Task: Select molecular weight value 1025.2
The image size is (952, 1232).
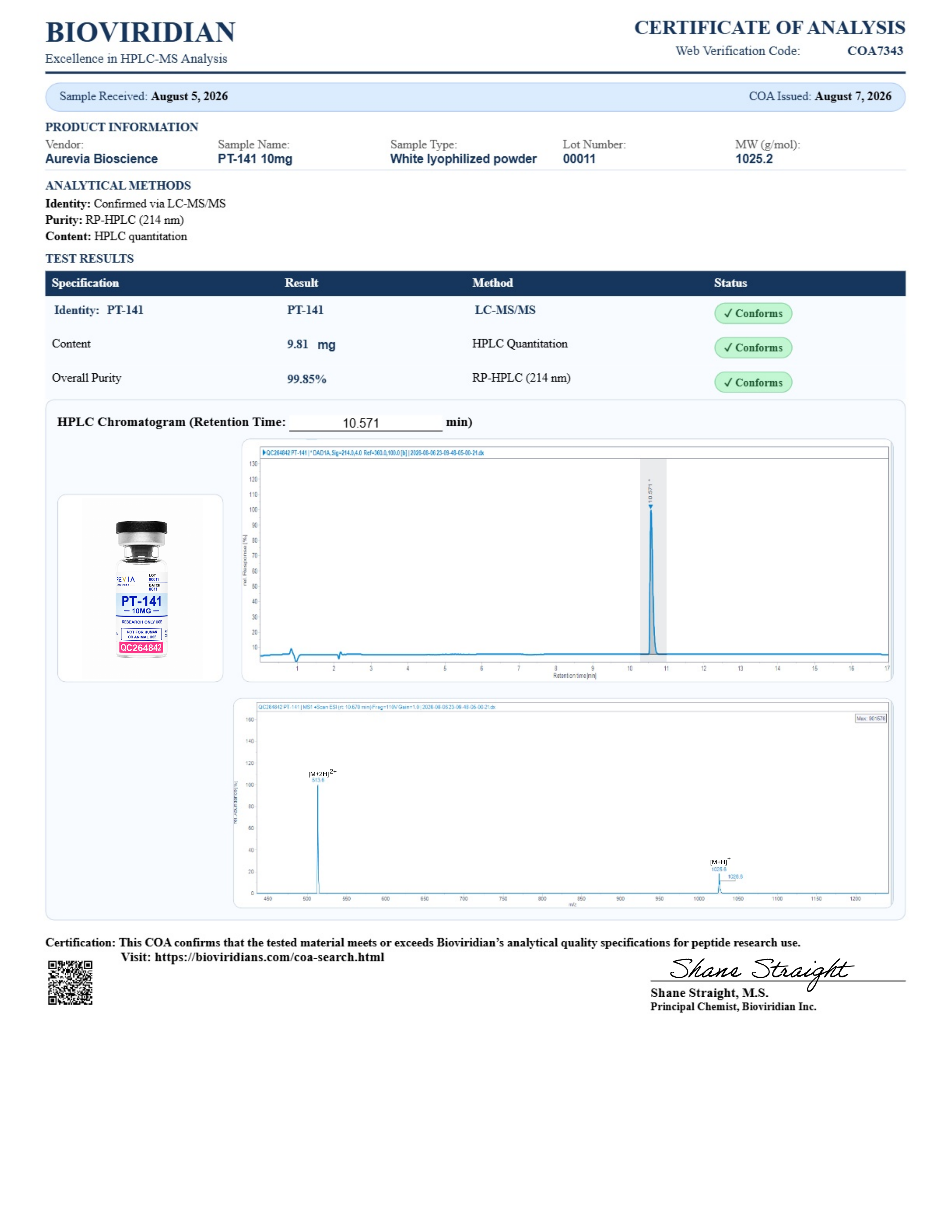Action: 753,159
